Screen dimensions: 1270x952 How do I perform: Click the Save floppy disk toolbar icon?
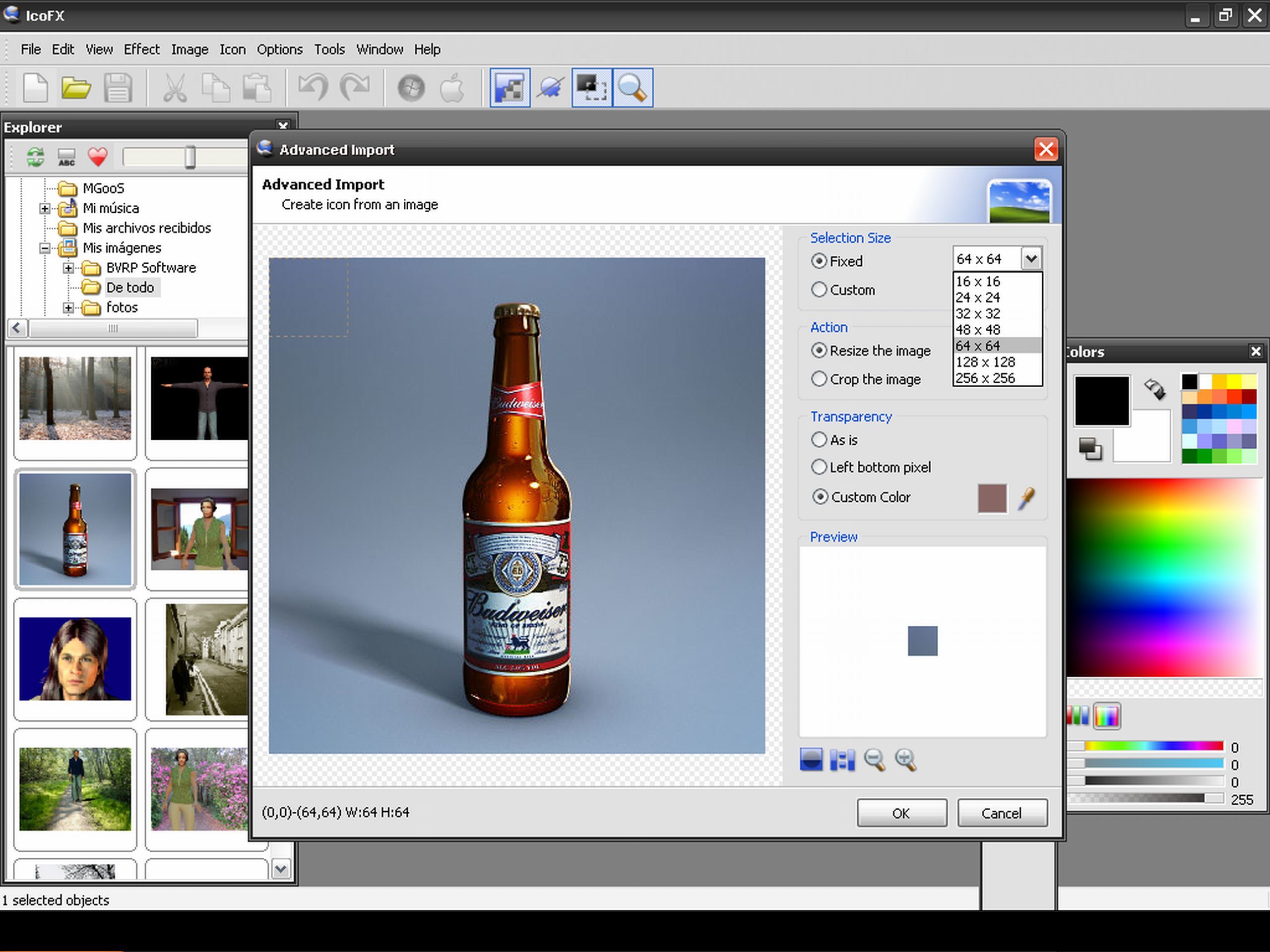point(118,88)
